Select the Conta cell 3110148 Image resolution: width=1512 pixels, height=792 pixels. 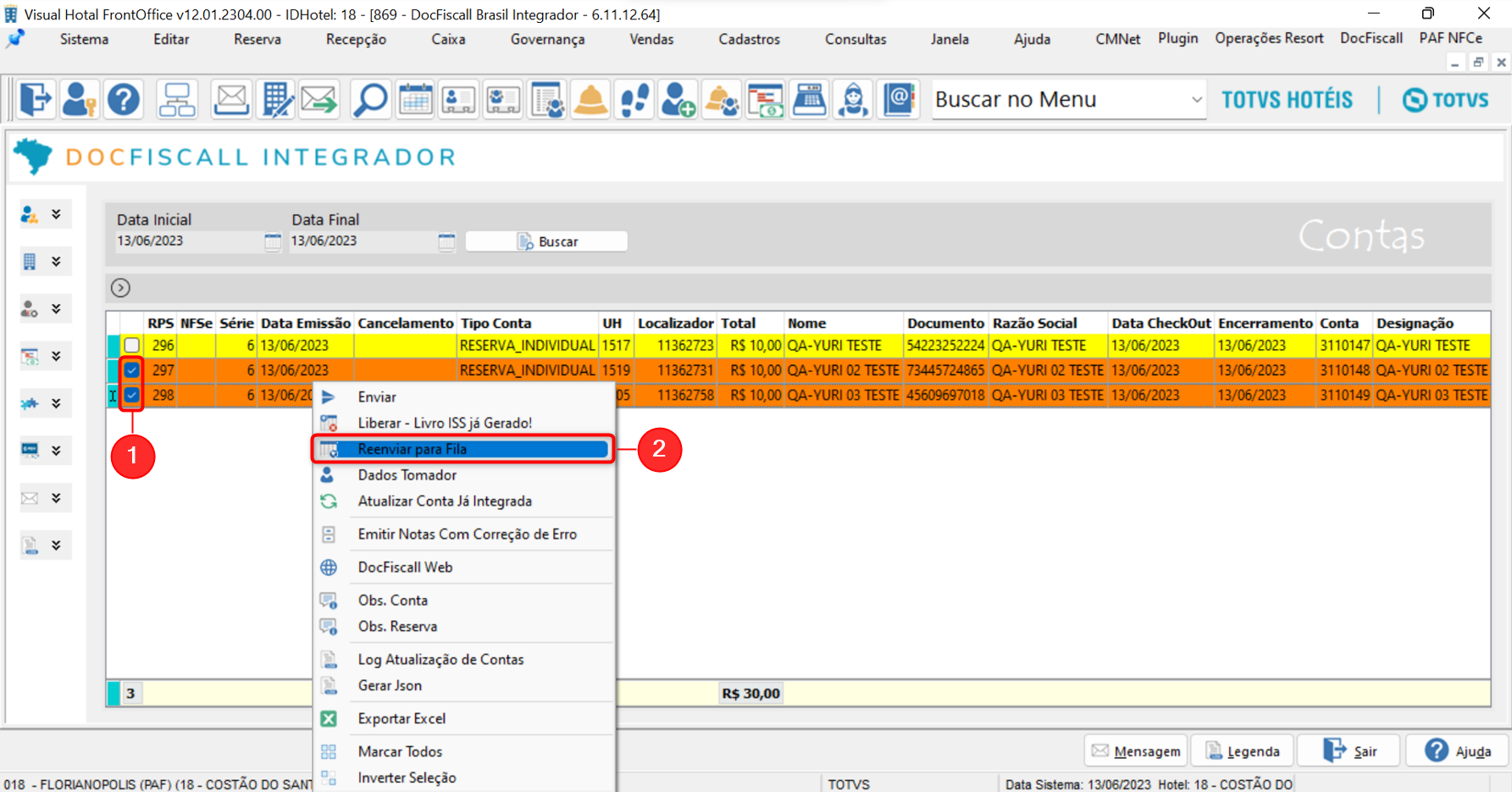(1344, 370)
